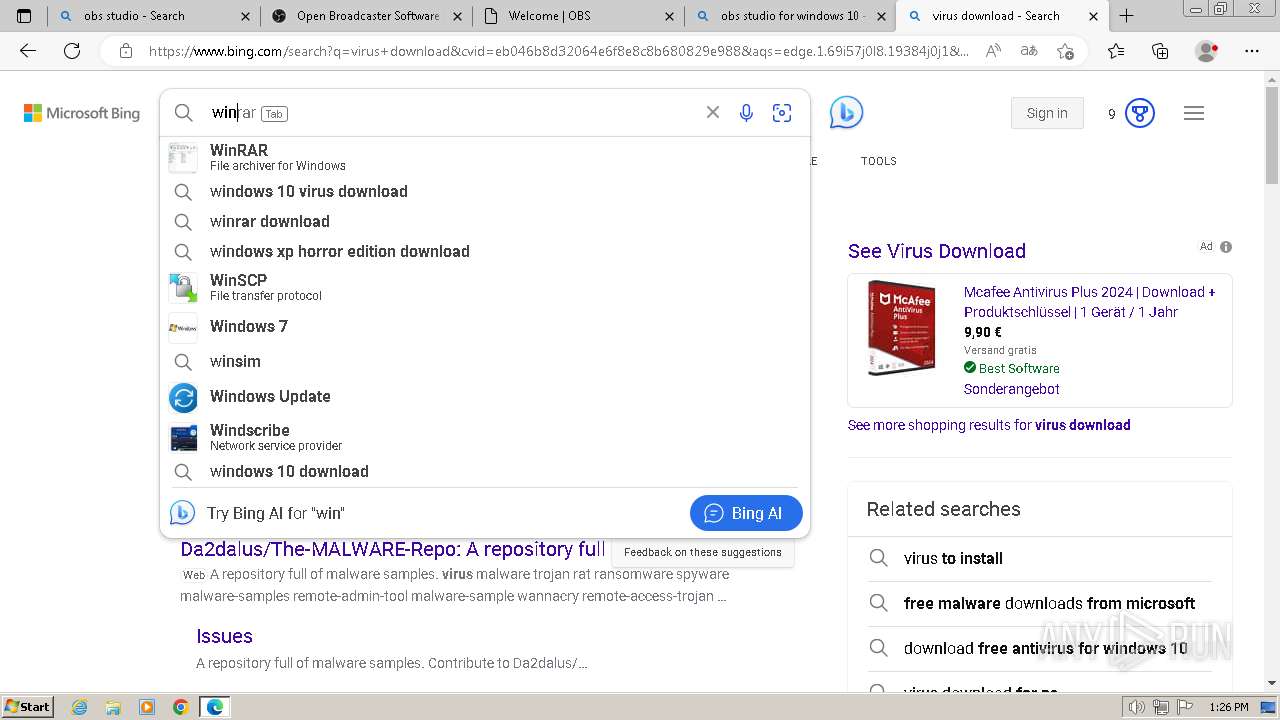The height and width of the screenshot is (720, 1280).
Task: Focus the Bing search input field
Action: click(455, 113)
